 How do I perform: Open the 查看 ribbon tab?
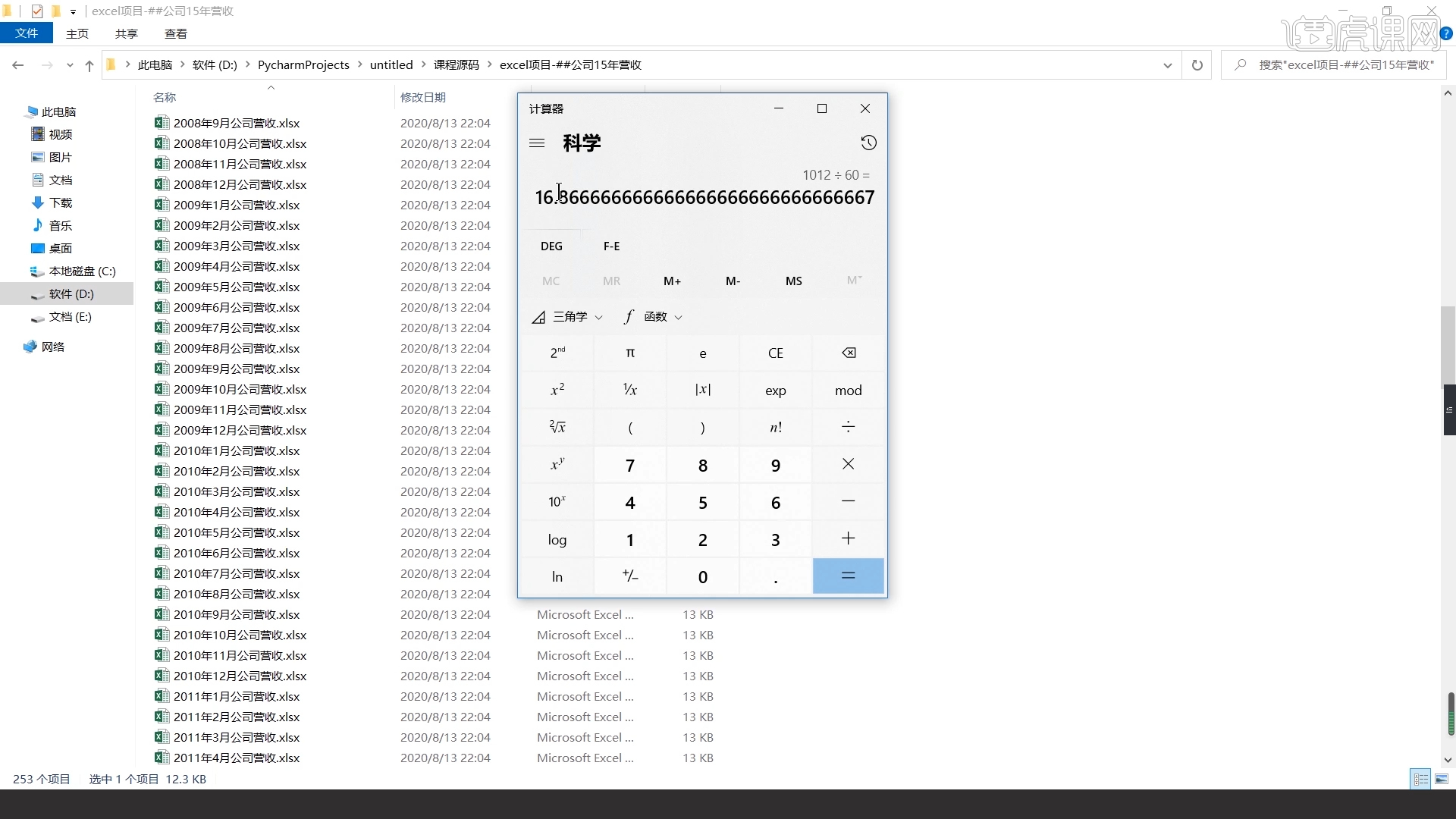point(176,33)
